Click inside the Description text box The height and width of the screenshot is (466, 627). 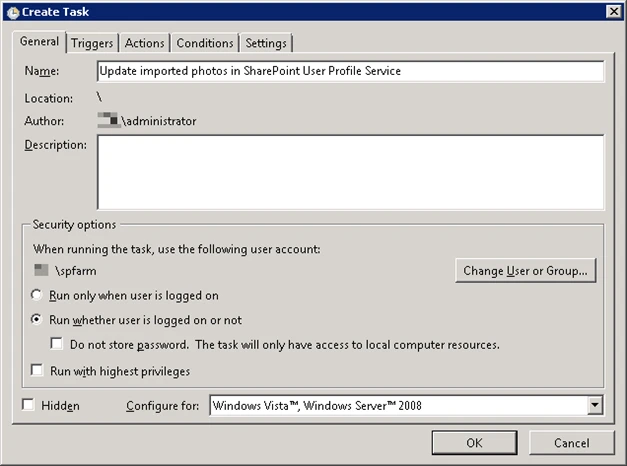(x=350, y=172)
